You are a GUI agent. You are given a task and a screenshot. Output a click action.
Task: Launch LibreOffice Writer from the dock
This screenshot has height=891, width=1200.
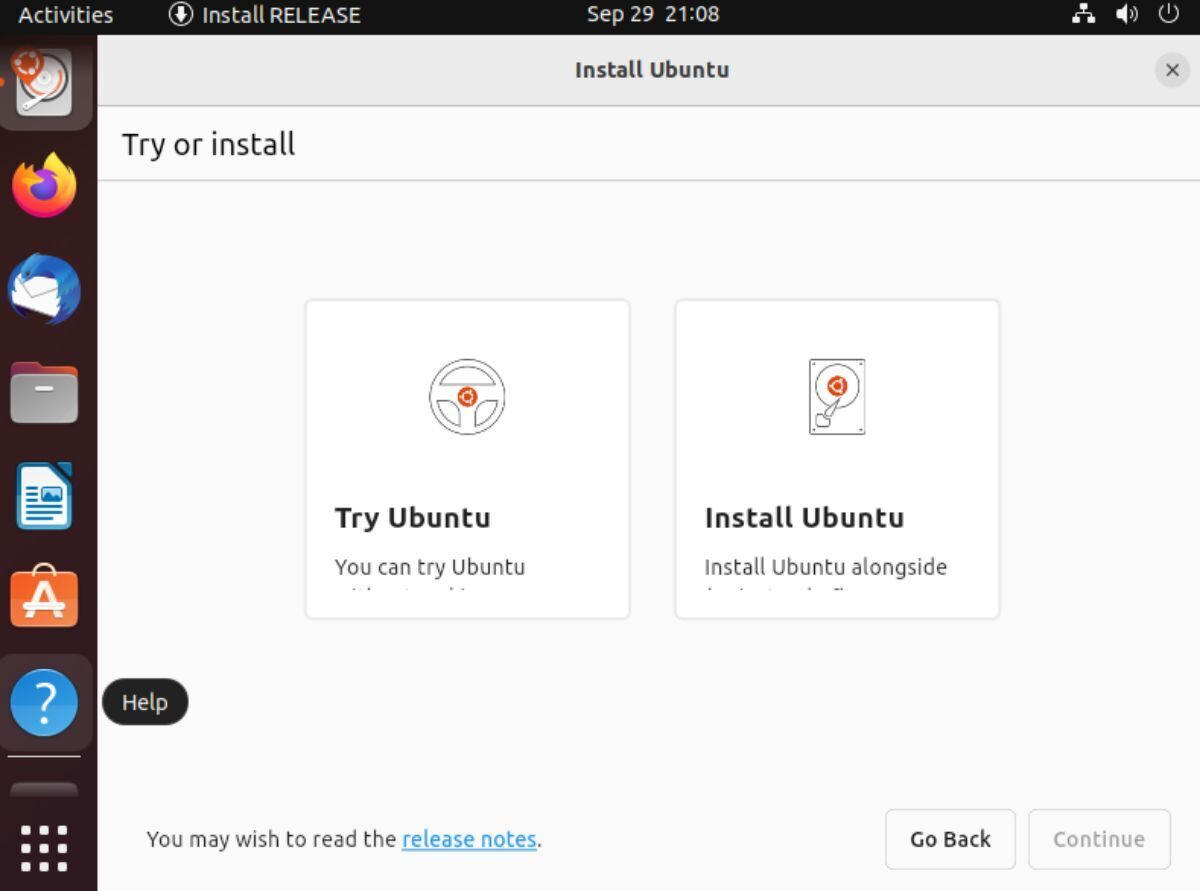[44, 496]
